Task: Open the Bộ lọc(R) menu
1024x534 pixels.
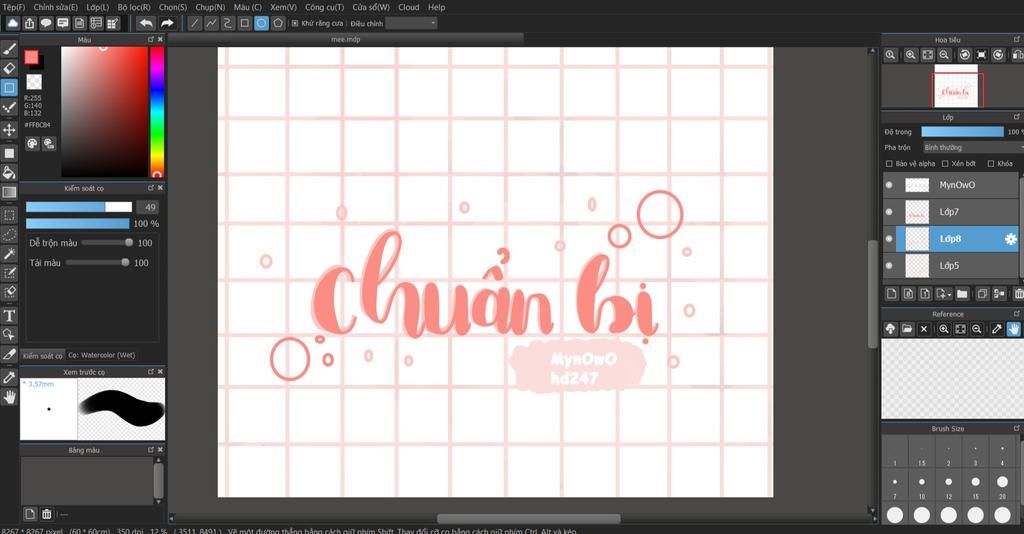Action: click(134, 7)
